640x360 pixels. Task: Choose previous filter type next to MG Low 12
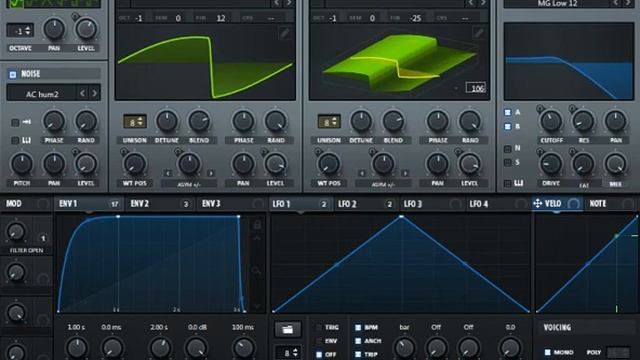pos(616,3)
